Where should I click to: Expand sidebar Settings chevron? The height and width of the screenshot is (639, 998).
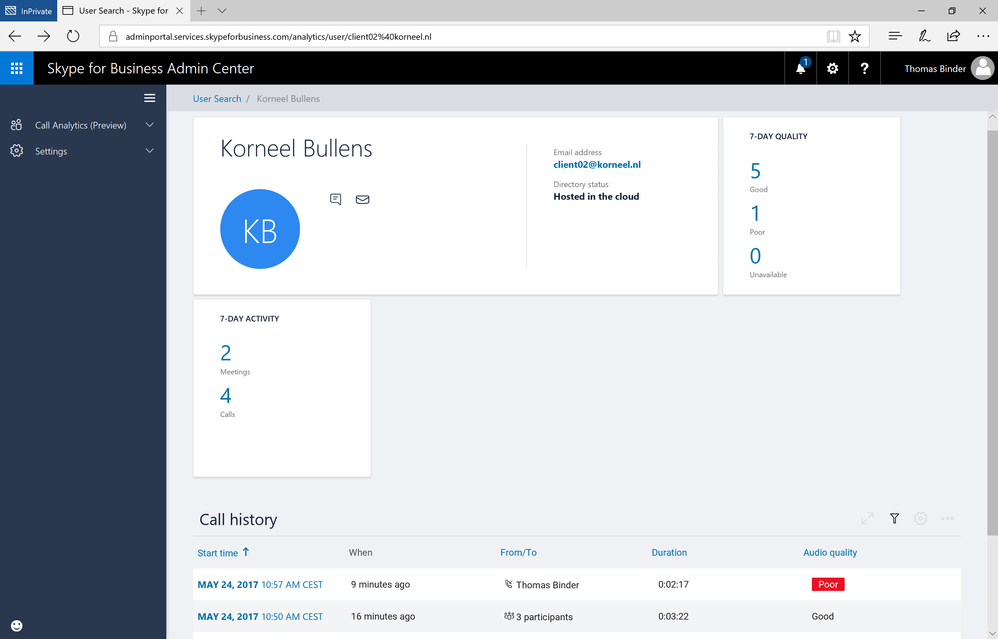pos(150,151)
